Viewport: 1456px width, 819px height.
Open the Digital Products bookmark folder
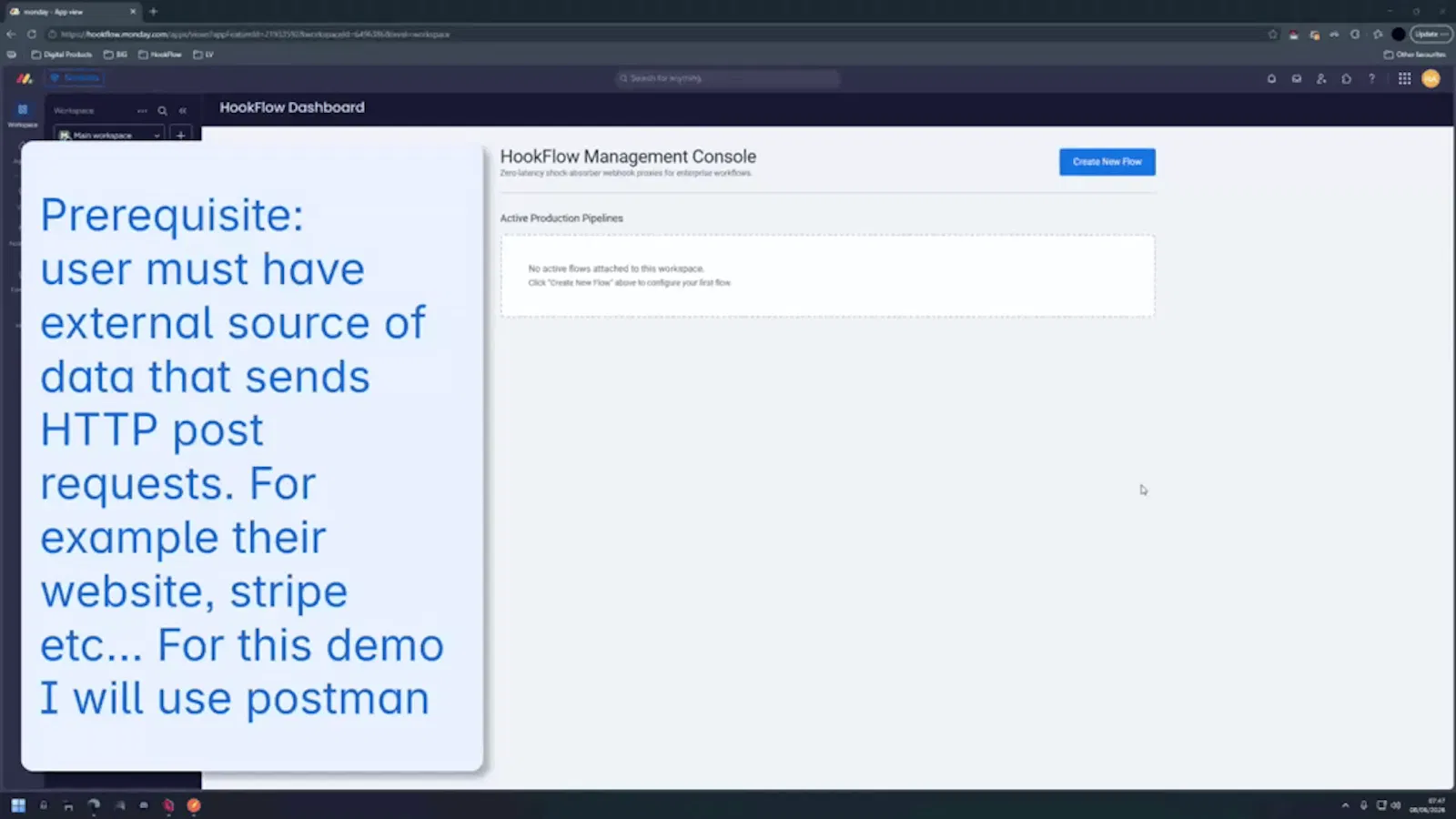pos(62,55)
